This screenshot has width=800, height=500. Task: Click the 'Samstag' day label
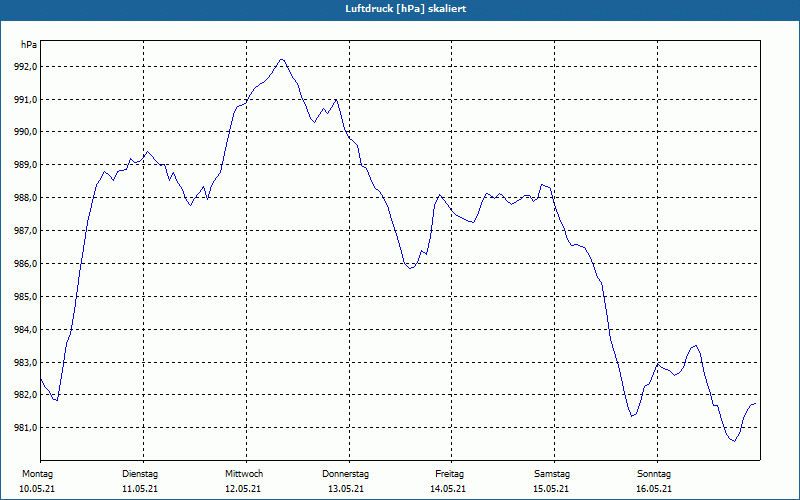pos(552,474)
